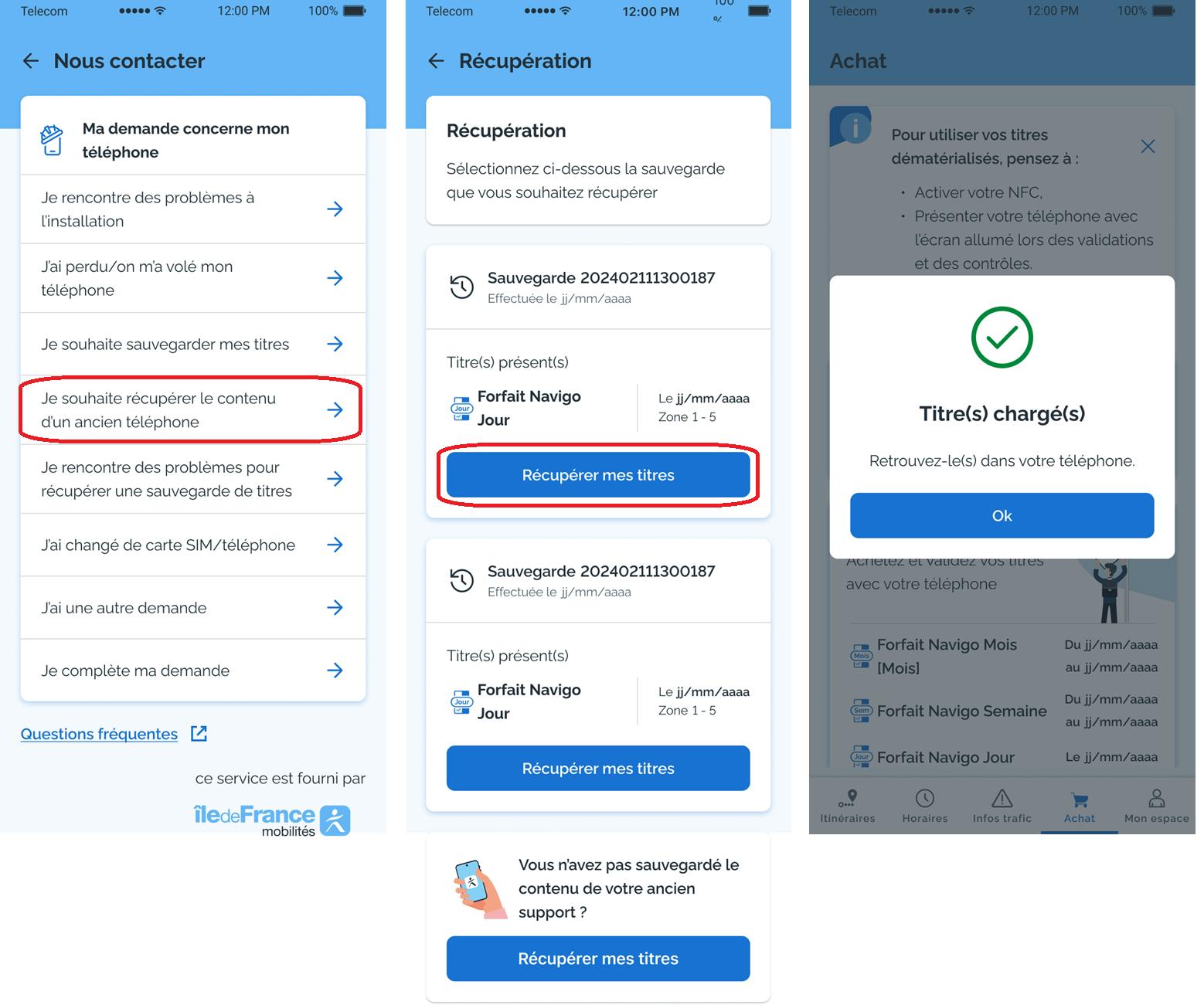The image size is (1204, 1005).
Task: Open the Questions fréquentes link
Action: click(x=99, y=734)
